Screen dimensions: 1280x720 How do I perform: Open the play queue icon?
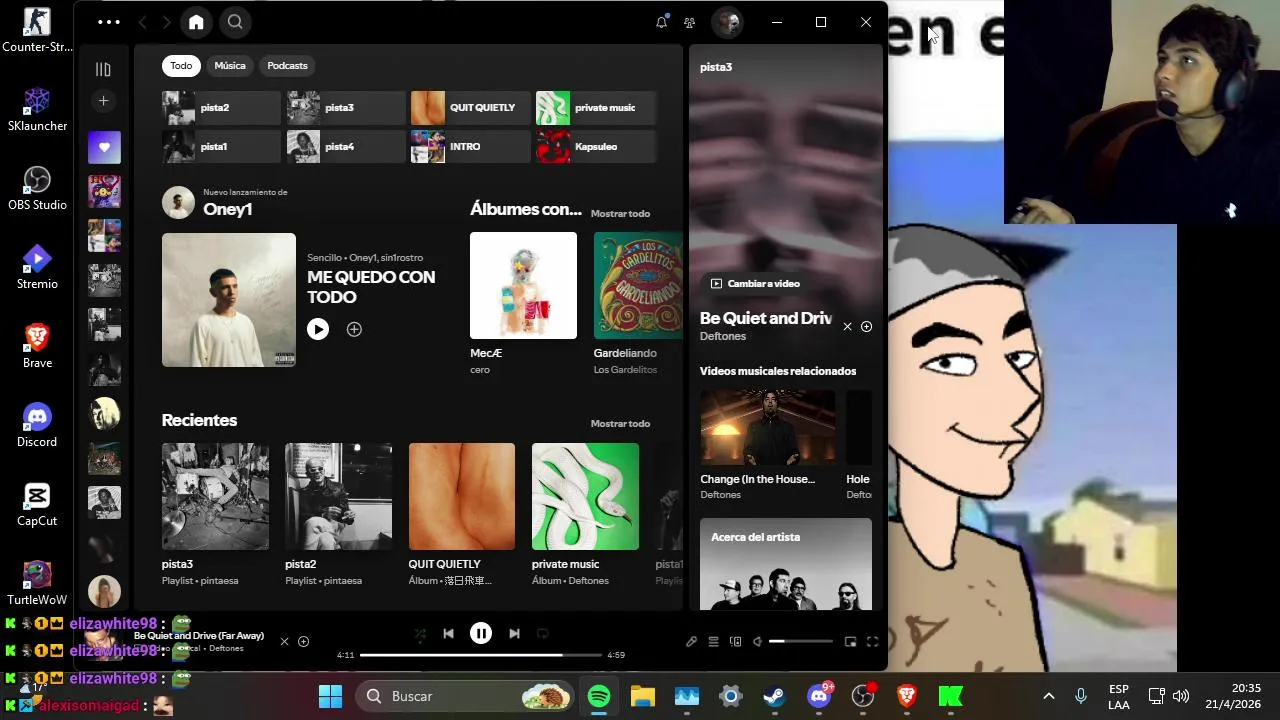713,642
